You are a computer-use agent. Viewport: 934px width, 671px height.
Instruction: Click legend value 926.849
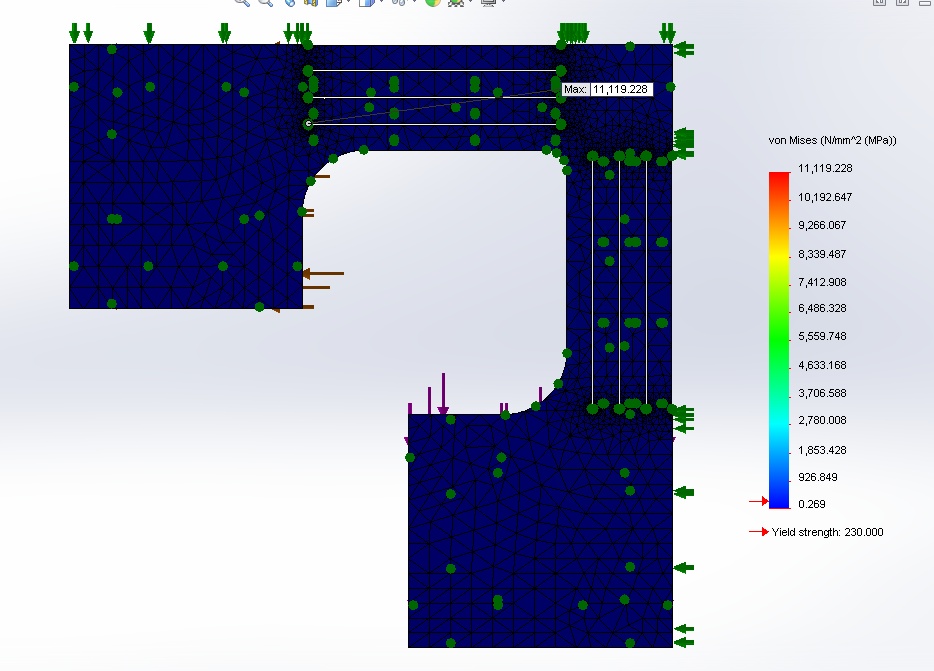(818, 477)
